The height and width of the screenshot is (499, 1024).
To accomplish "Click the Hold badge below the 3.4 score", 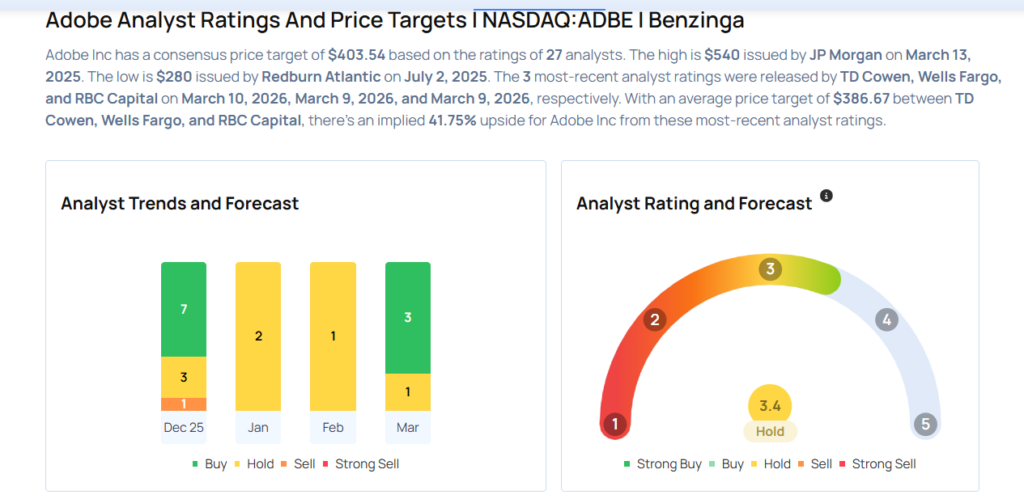I will click(x=770, y=432).
